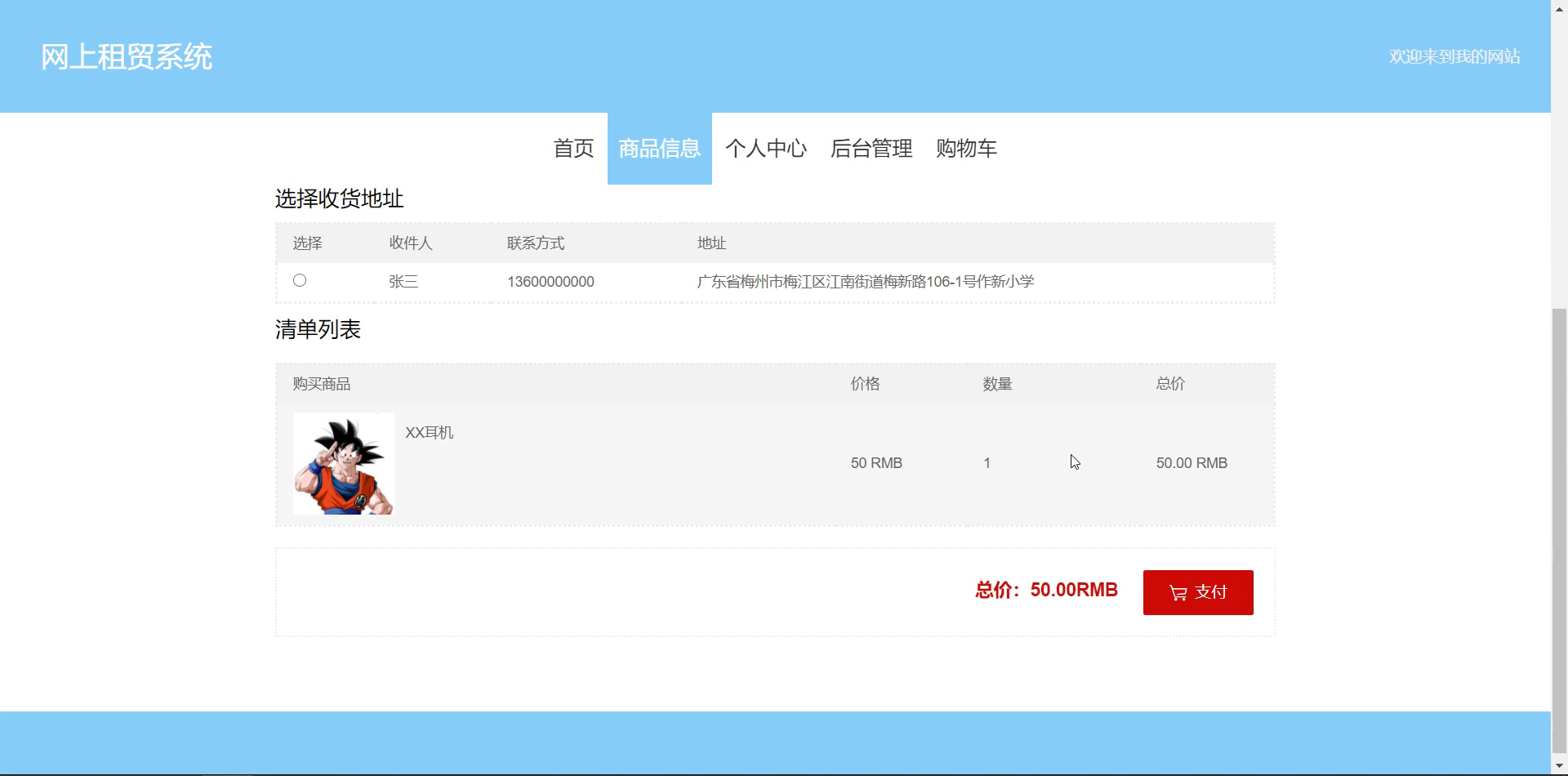Screen dimensions: 1568x776
Task: Click the scrollbar down arrow
Action: [1559, 766]
